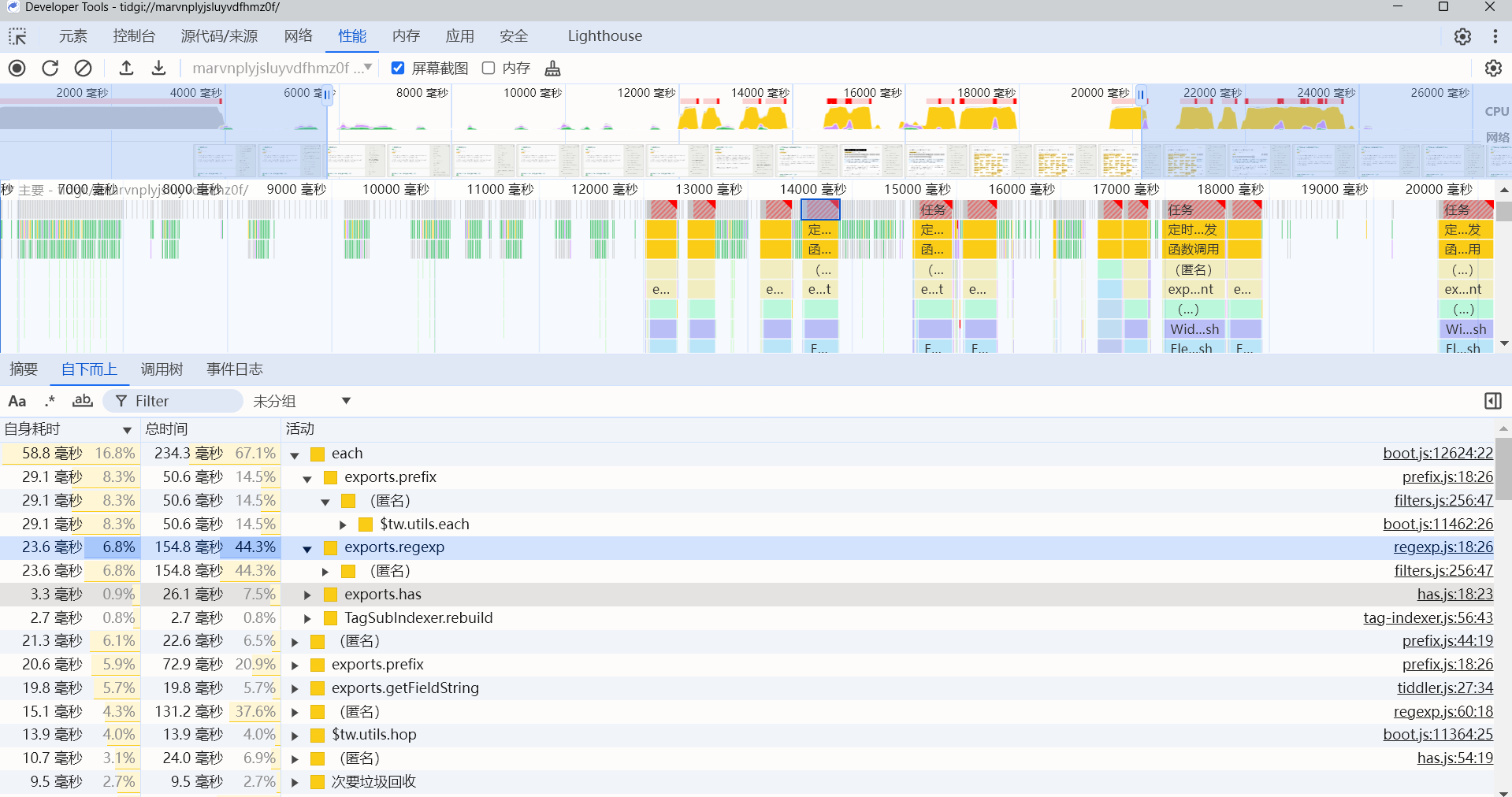
Task: Click the 定时...发 timer fired block
Action: click(1194, 230)
